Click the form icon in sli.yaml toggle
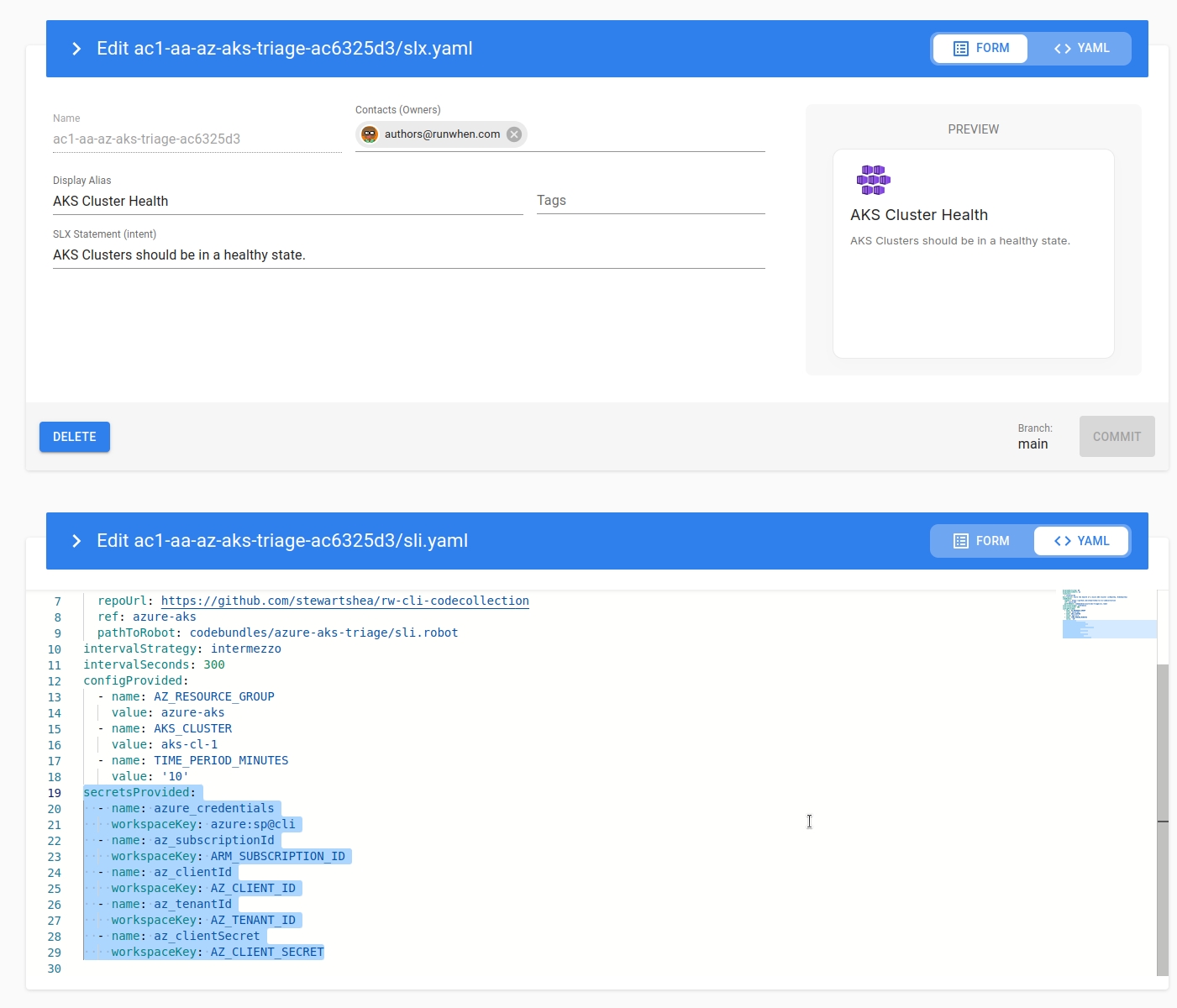Image resolution: width=1177 pixels, height=1008 pixels. pyautogui.click(x=961, y=541)
